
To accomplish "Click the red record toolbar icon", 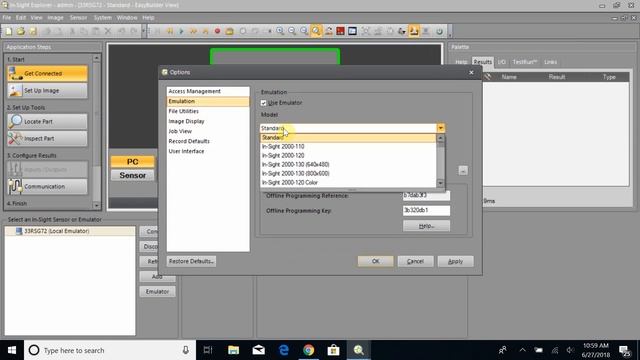I will tap(217, 31).
